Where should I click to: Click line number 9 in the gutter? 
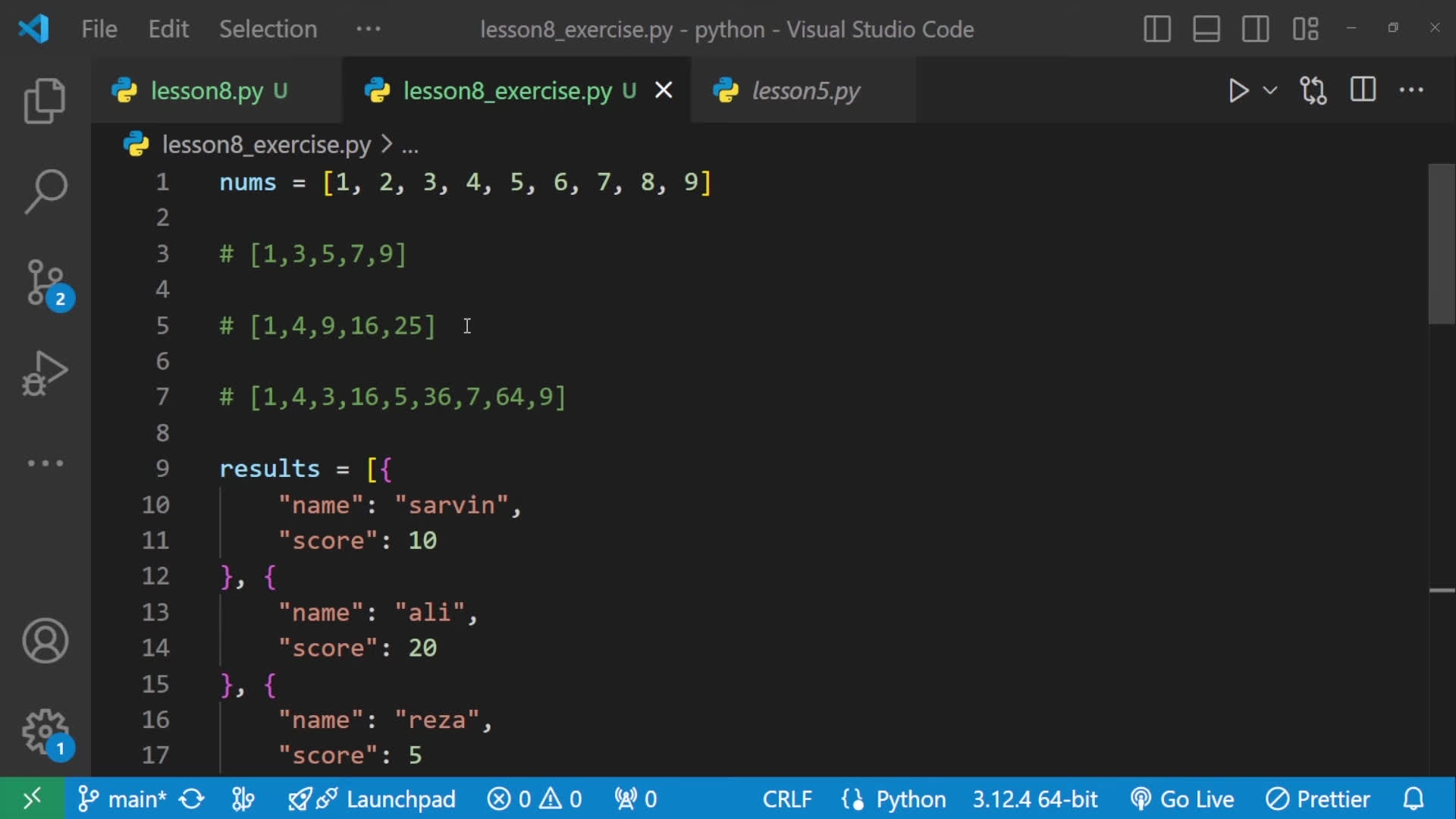(x=162, y=469)
